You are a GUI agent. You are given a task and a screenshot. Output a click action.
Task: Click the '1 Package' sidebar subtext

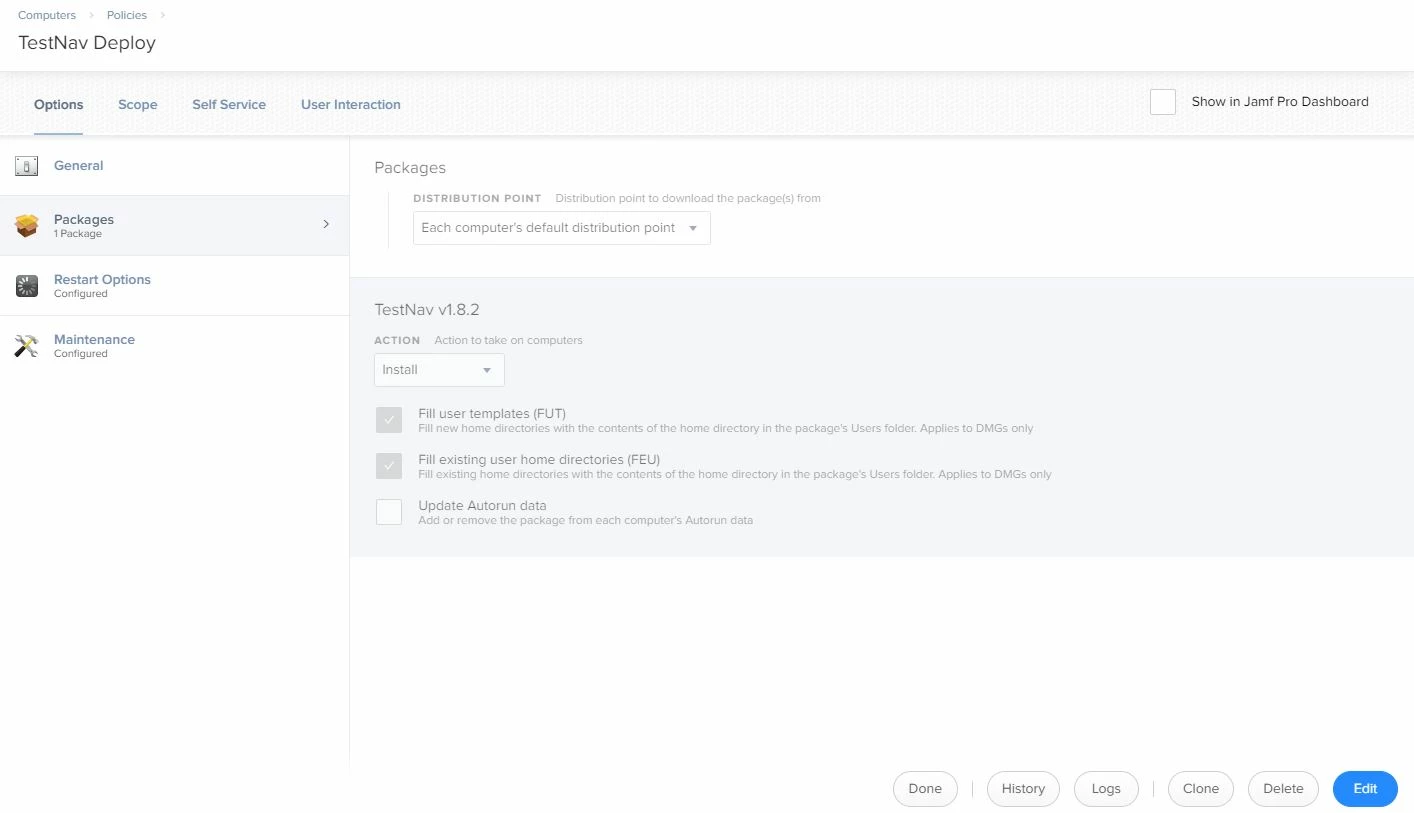pyautogui.click(x=78, y=234)
